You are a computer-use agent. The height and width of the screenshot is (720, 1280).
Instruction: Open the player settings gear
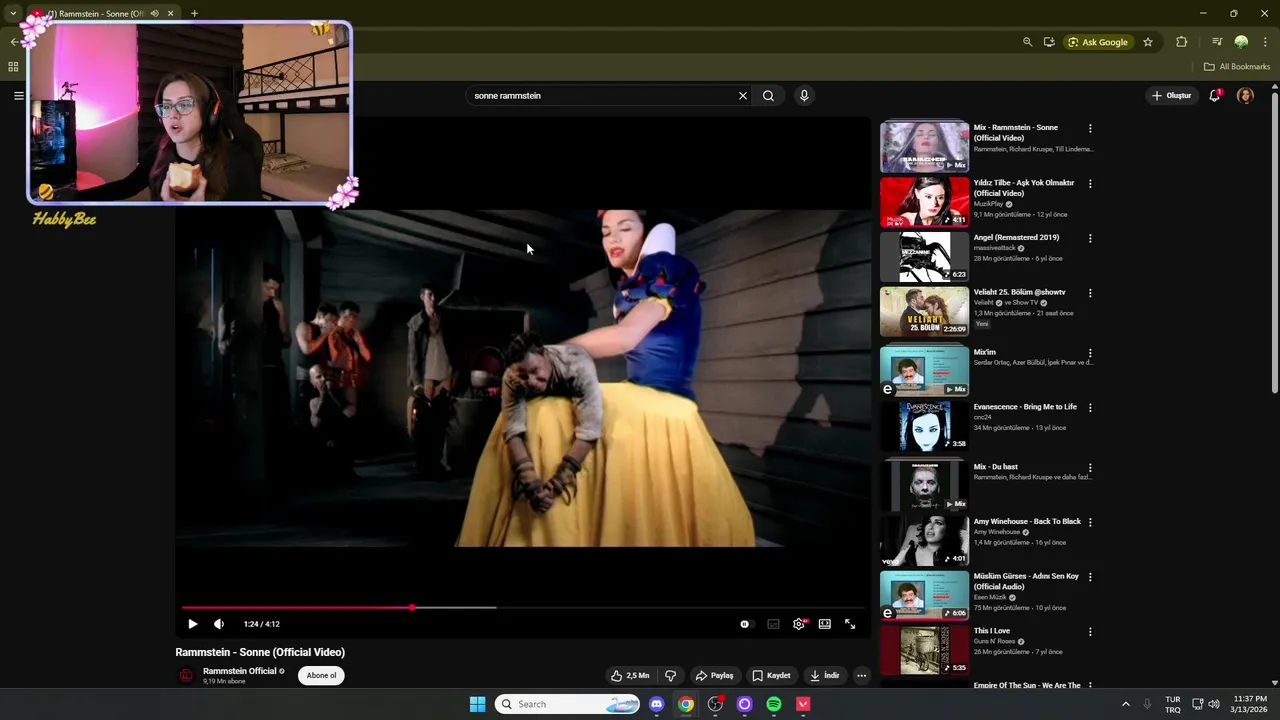799,624
